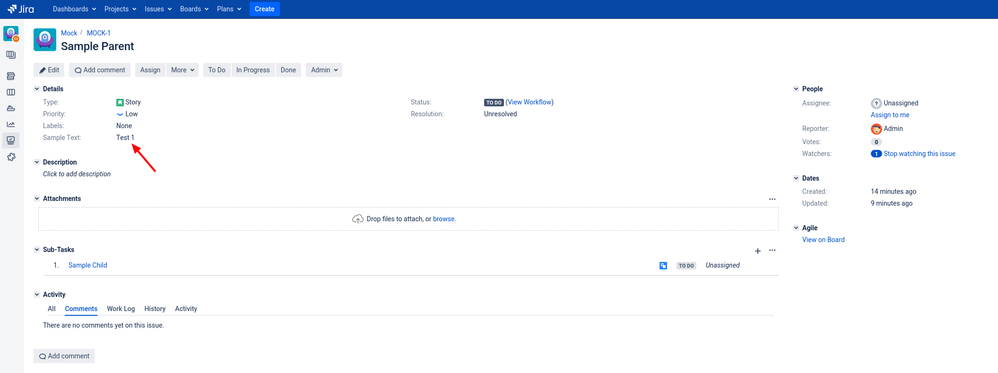Open the Issues icon in the sidebar
Screen dimensions: 998x373
pos(11,141)
